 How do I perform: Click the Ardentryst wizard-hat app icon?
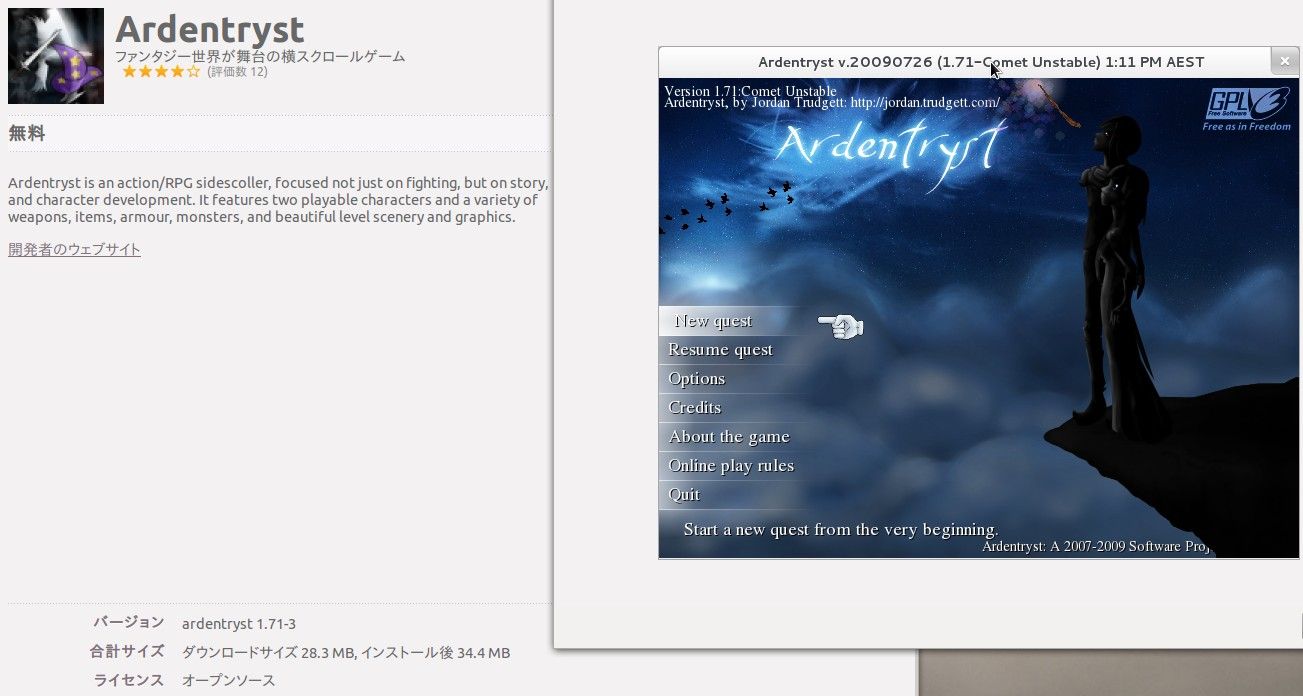point(56,56)
